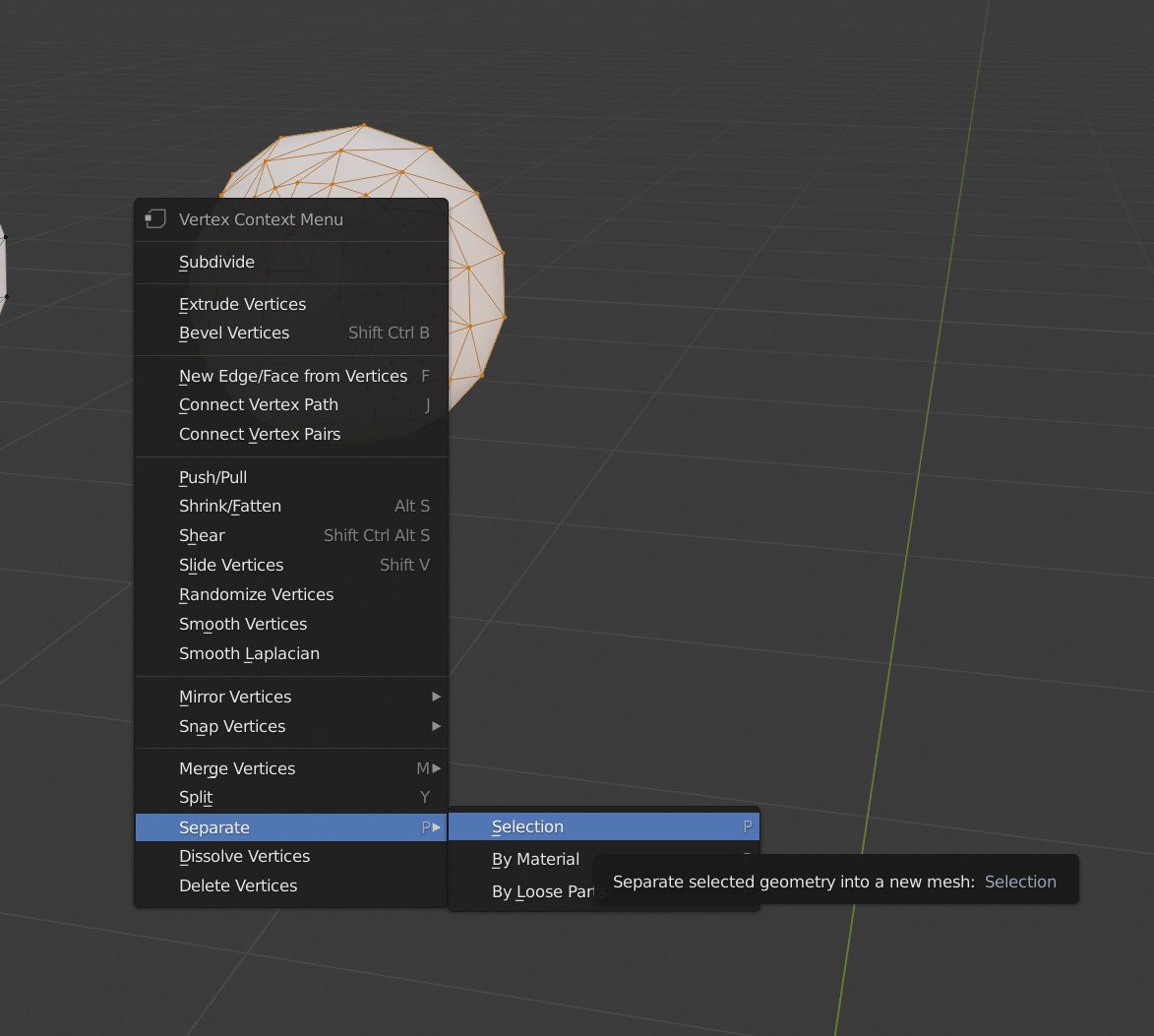Click Delete Vertices
The width and height of the screenshot is (1154, 1036).
coord(291,885)
